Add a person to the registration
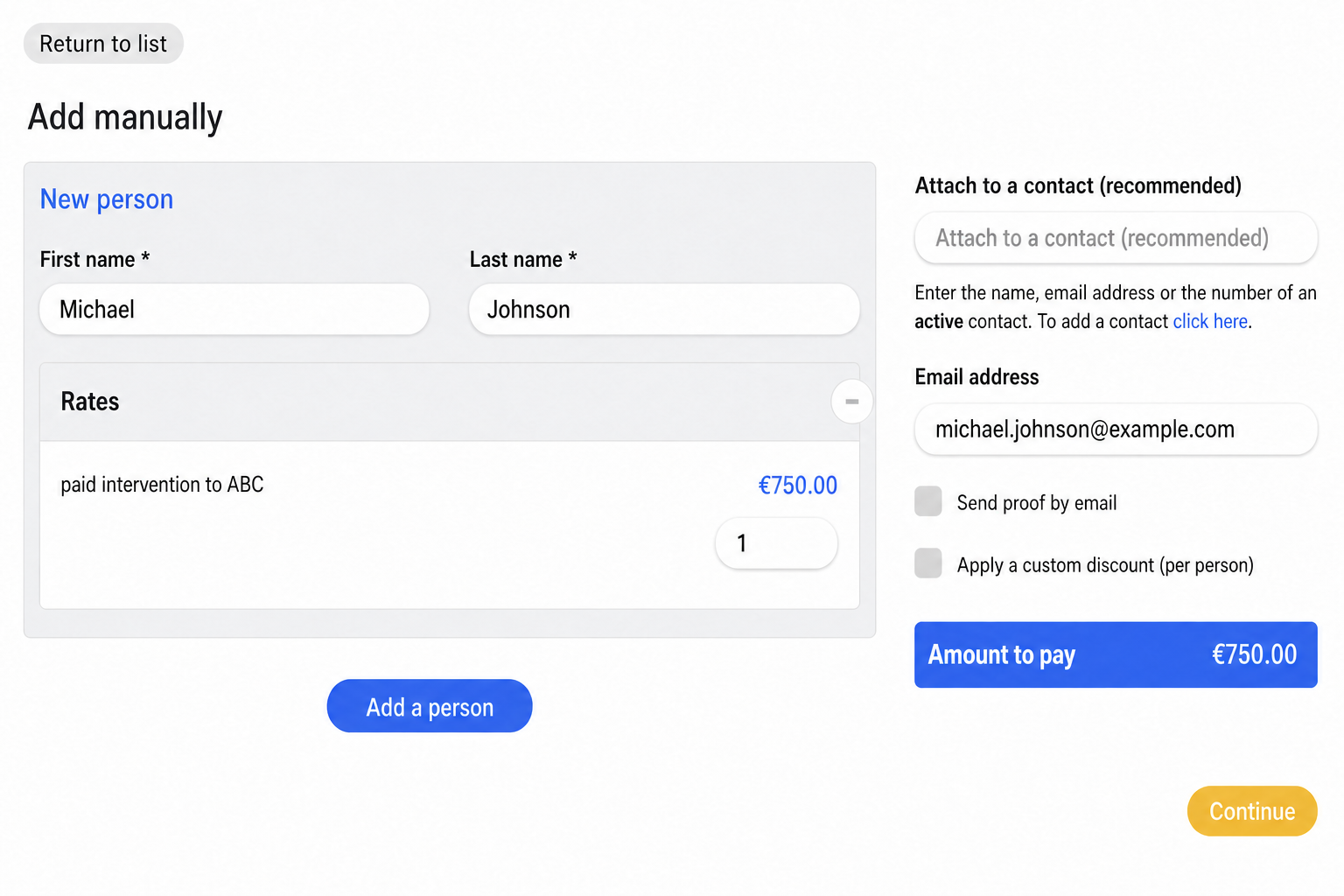 pyautogui.click(x=430, y=706)
